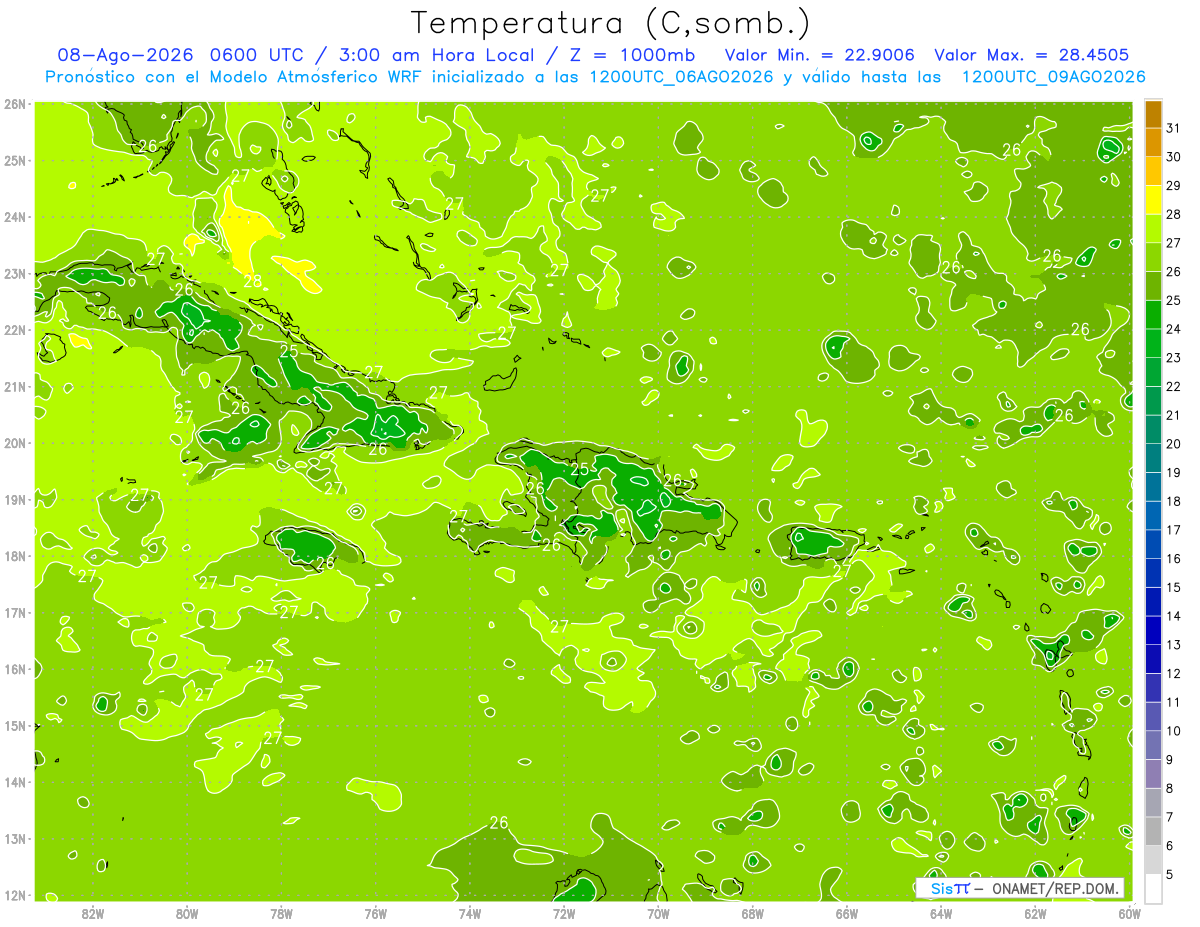Click the legend scale label '15'

(1173, 587)
